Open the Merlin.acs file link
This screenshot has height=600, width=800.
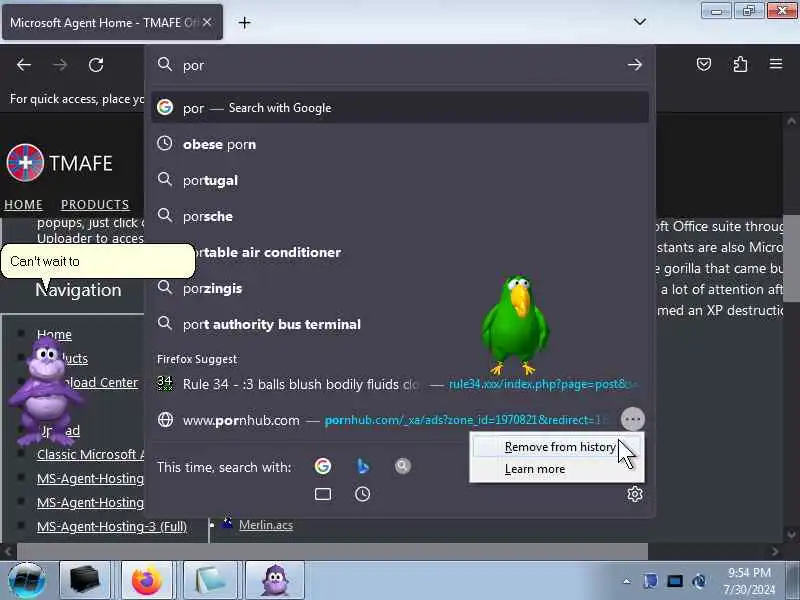click(266, 524)
